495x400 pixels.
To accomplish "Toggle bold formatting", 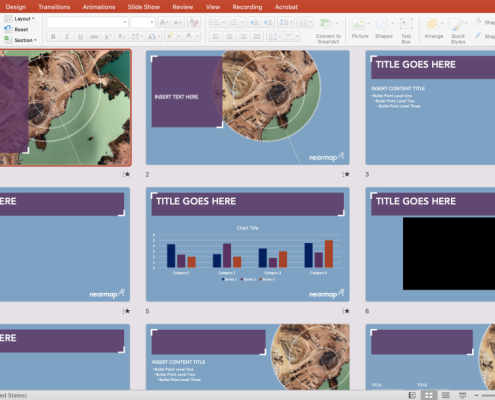I will [x=53, y=36].
